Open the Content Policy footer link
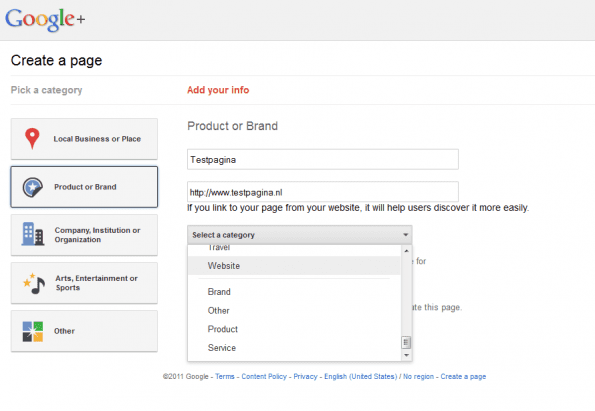Screen dimensions: 595x411 point(264,376)
